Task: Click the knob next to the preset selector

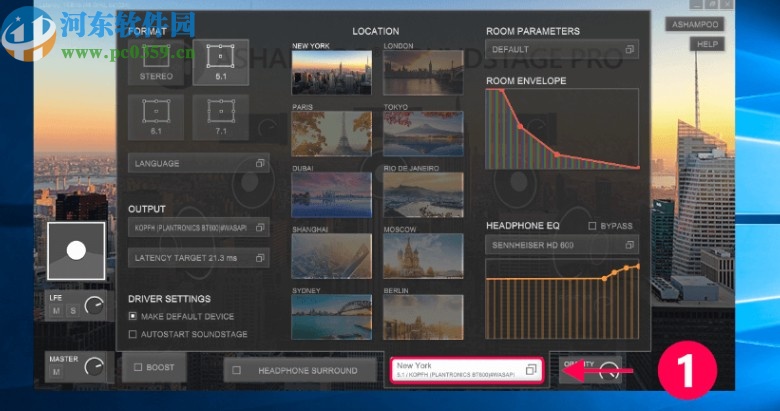Action: [608, 372]
